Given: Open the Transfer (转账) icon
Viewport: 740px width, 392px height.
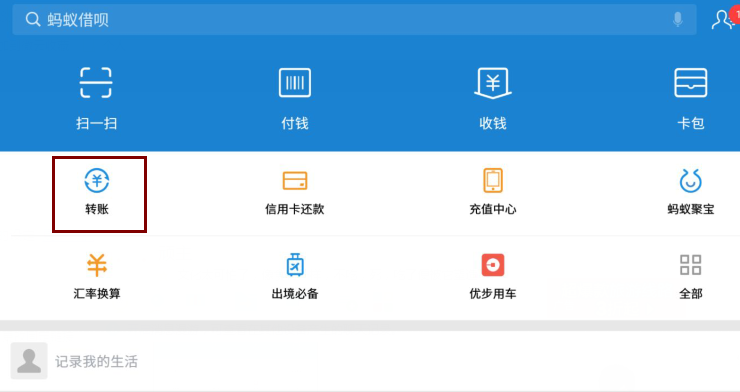Looking at the screenshot, I should [x=97, y=181].
